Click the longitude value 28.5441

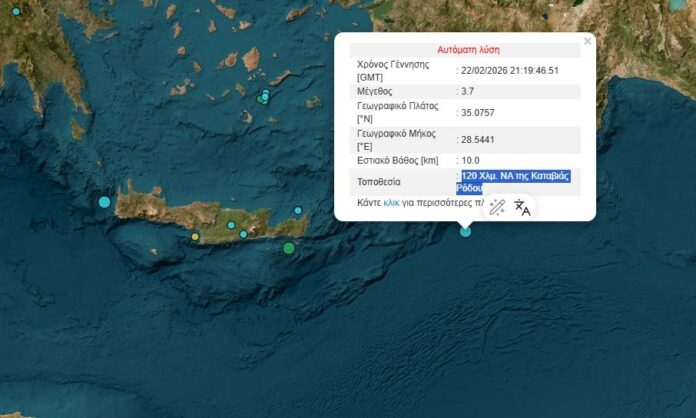[x=479, y=140]
